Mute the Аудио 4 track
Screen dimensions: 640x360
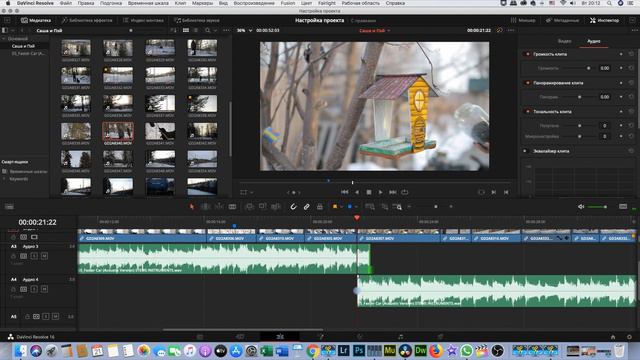click(44, 289)
